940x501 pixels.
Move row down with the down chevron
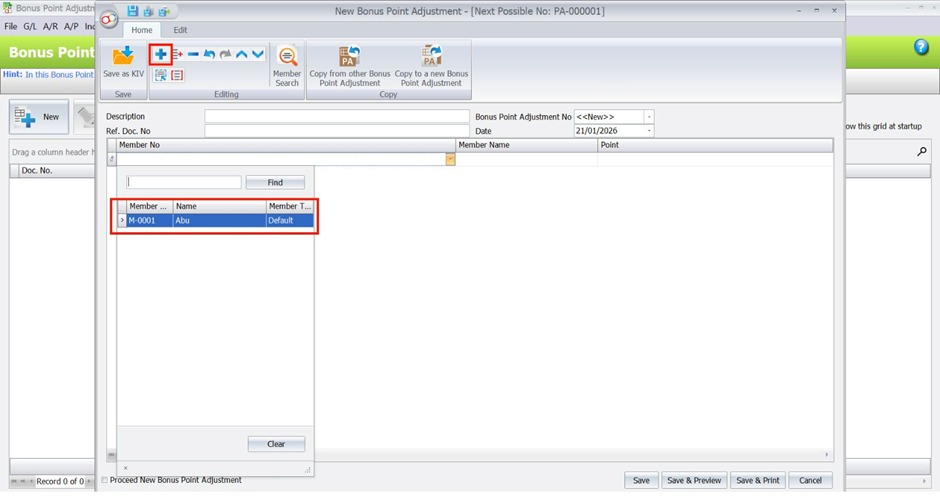(258, 54)
